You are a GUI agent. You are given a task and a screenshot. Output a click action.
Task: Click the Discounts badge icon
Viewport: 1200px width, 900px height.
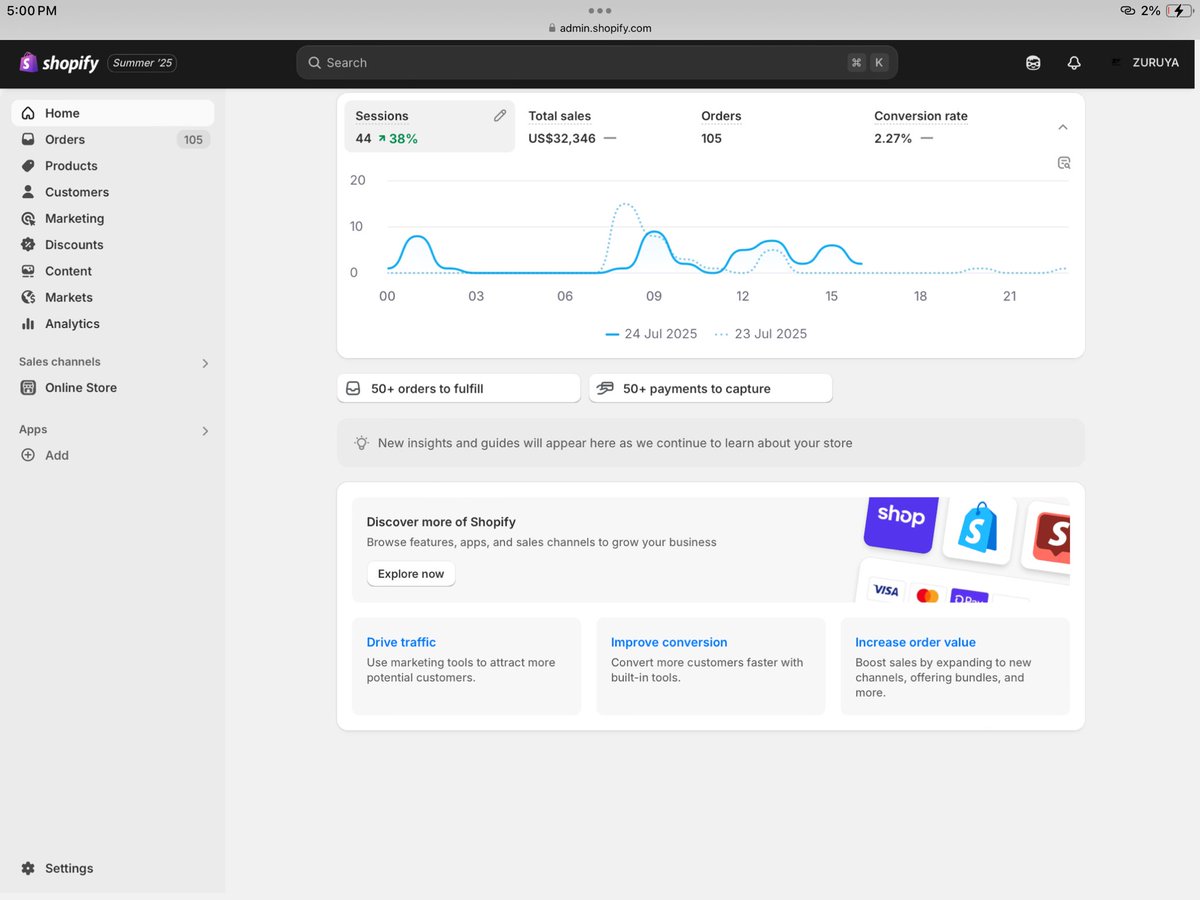tap(28, 245)
